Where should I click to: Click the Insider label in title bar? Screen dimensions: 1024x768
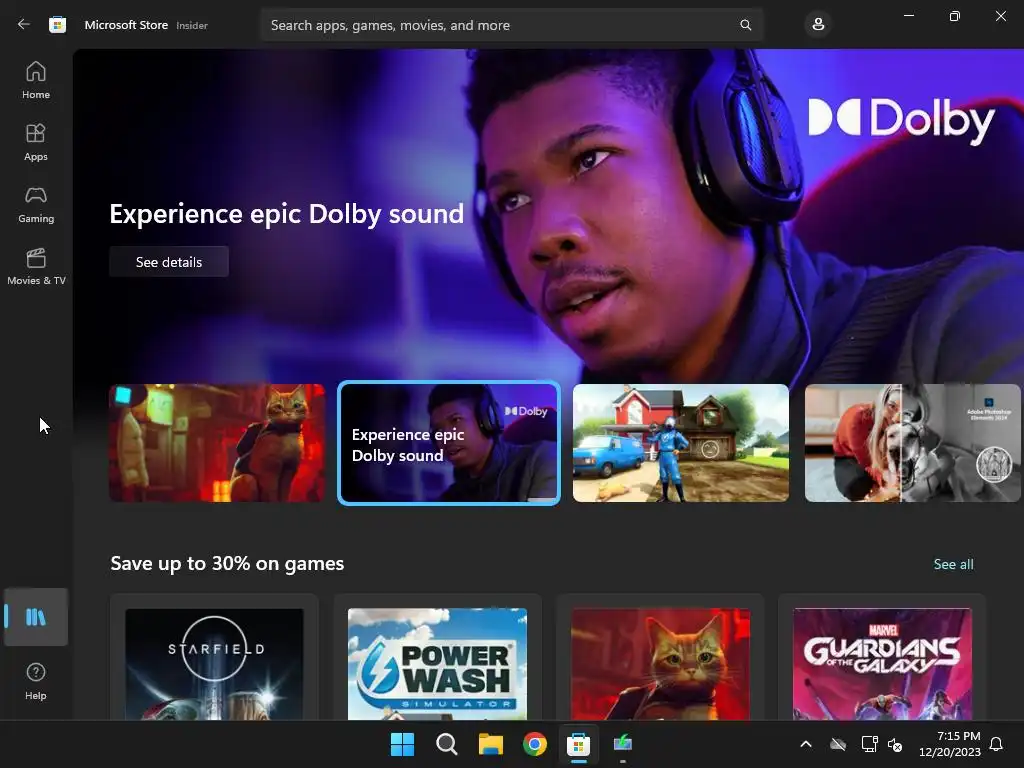tap(192, 25)
